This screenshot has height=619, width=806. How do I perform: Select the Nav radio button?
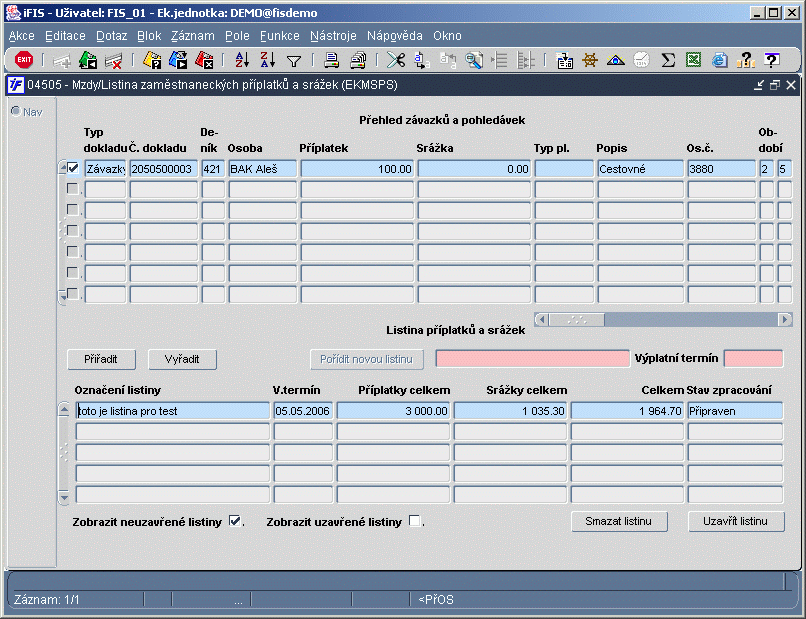tap(16, 111)
